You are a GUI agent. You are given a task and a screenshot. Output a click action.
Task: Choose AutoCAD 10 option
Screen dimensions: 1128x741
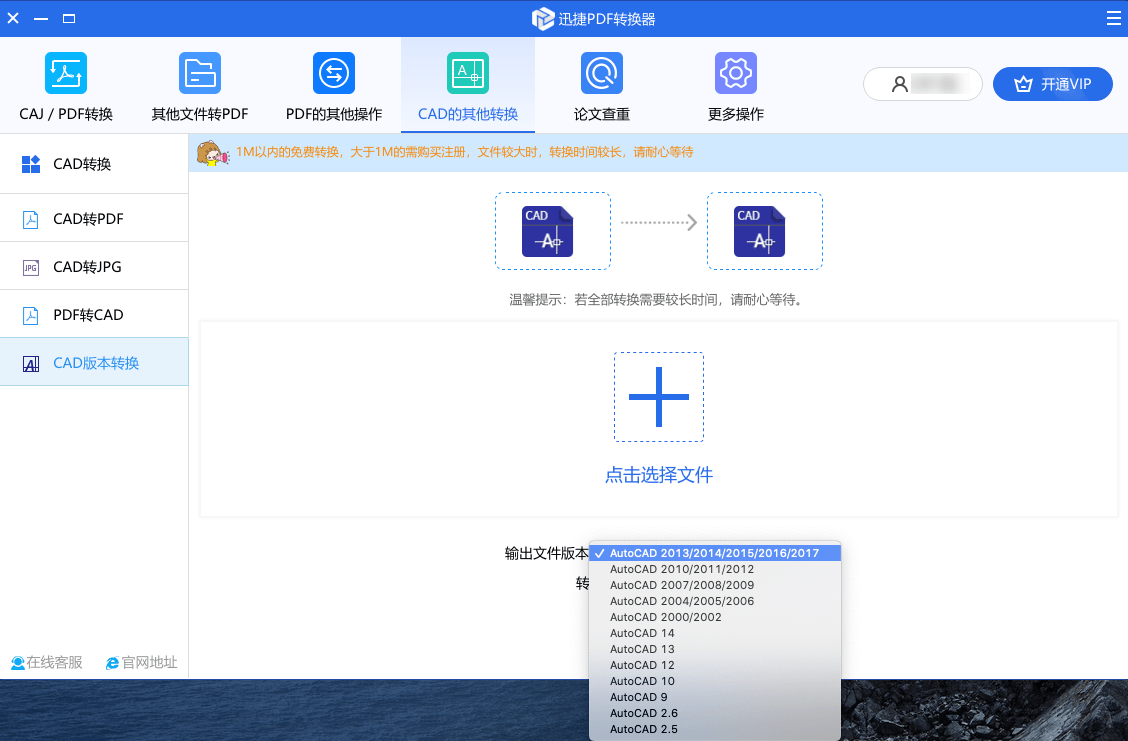click(x=714, y=681)
